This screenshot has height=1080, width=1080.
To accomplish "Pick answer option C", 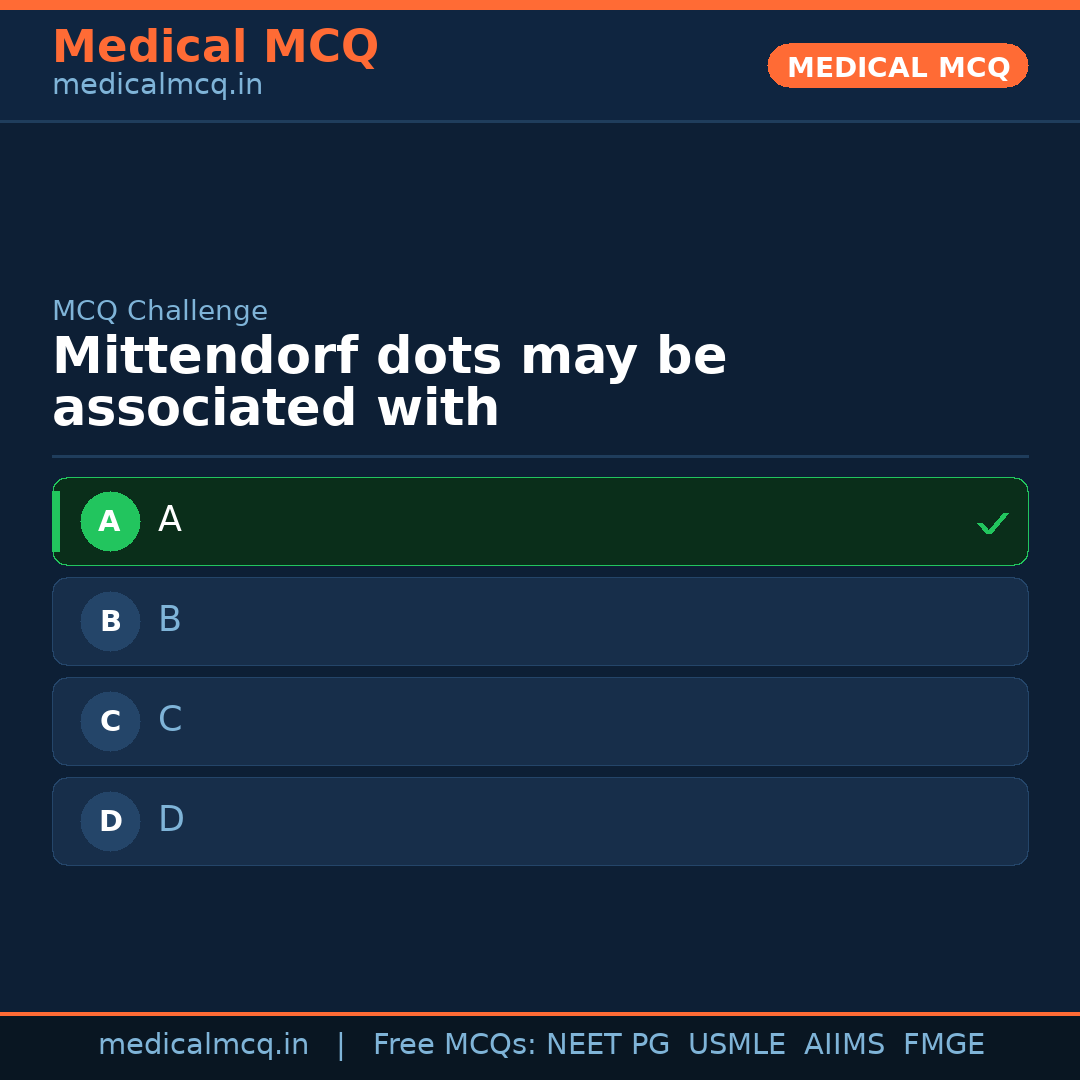I will tap(540, 721).
